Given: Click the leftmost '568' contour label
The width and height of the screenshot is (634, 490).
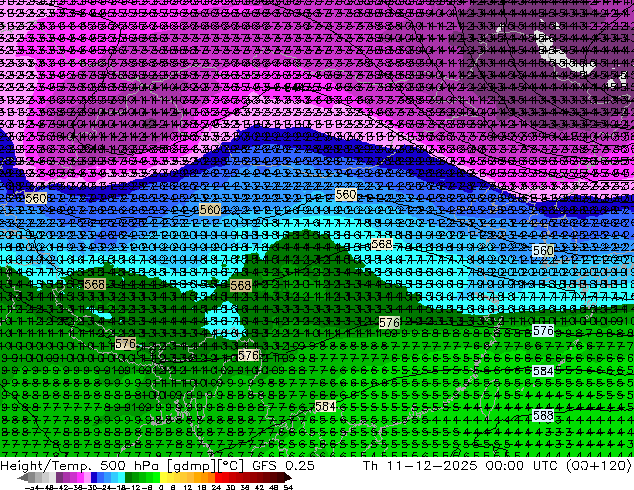Looking at the screenshot, I should click(95, 284).
